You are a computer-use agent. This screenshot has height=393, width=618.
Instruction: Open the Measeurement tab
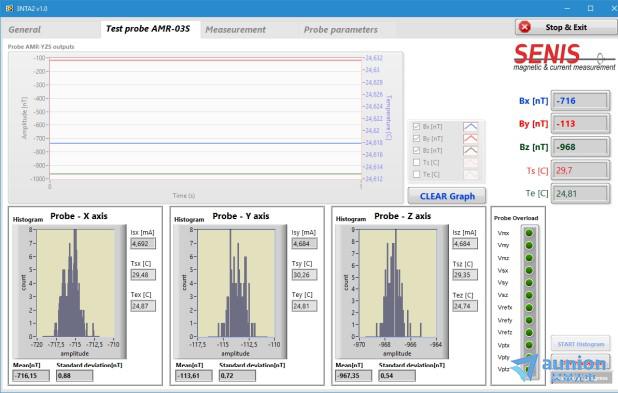(x=236, y=30)
